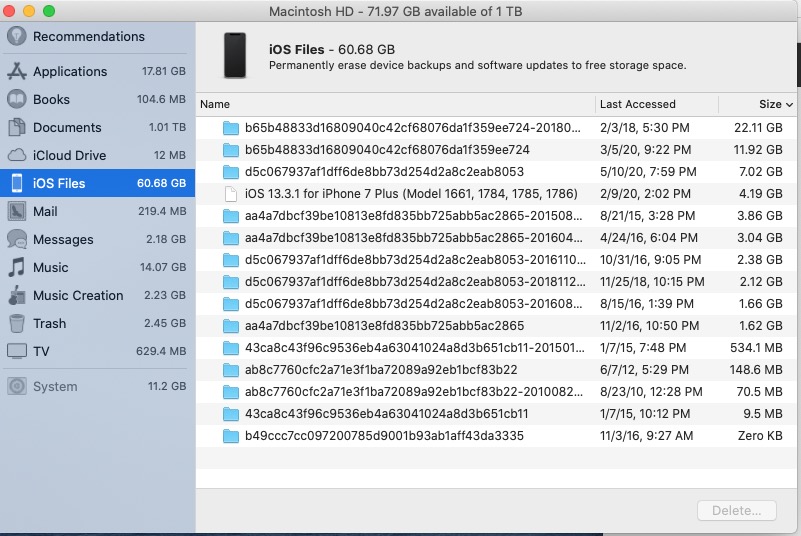
Task: Click folder icon of 2.38 GB backup
Action: pos(231,260)
